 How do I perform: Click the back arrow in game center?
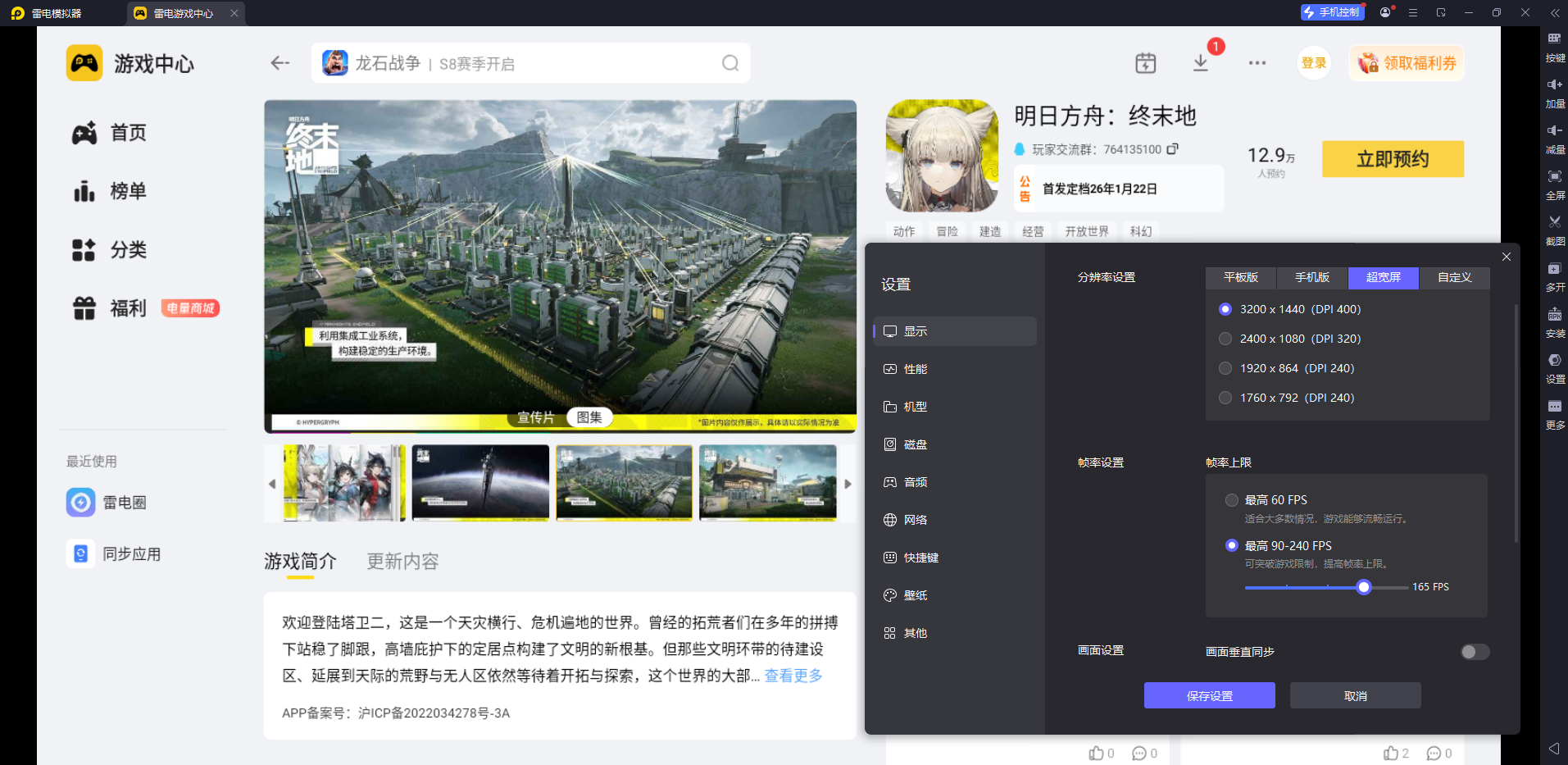click(x=280, y=63)
